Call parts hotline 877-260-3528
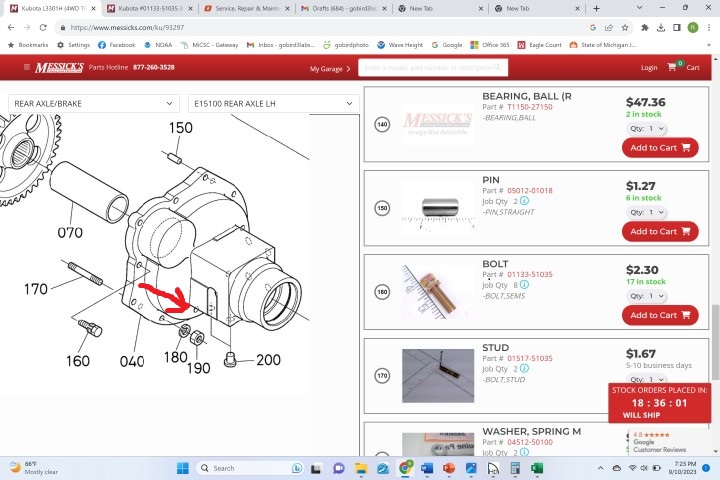Screen dimensions: 720x480 coord(153,67)
